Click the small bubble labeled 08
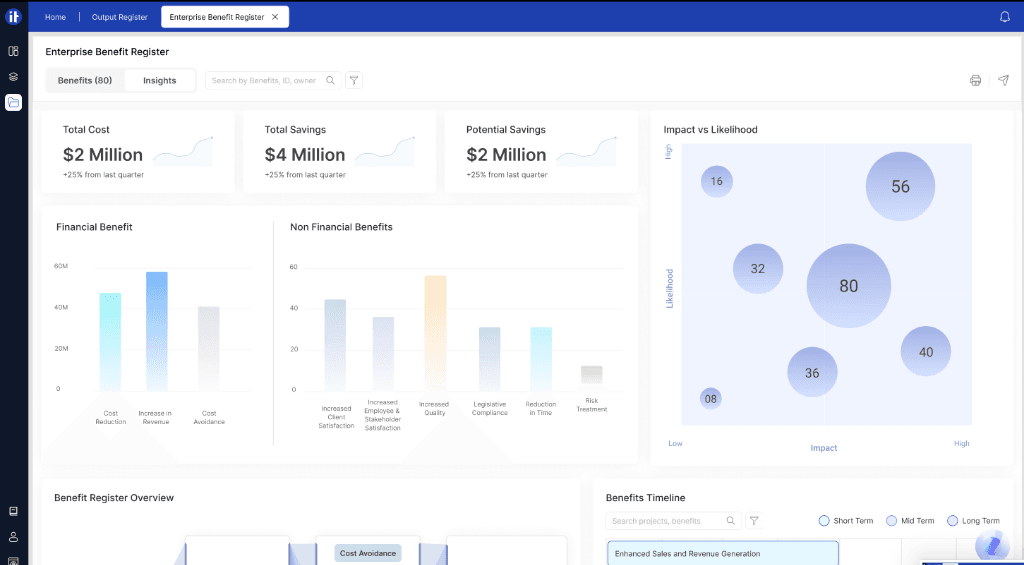The height and width of the screenshot is (565, 1024). coord(711,398)
